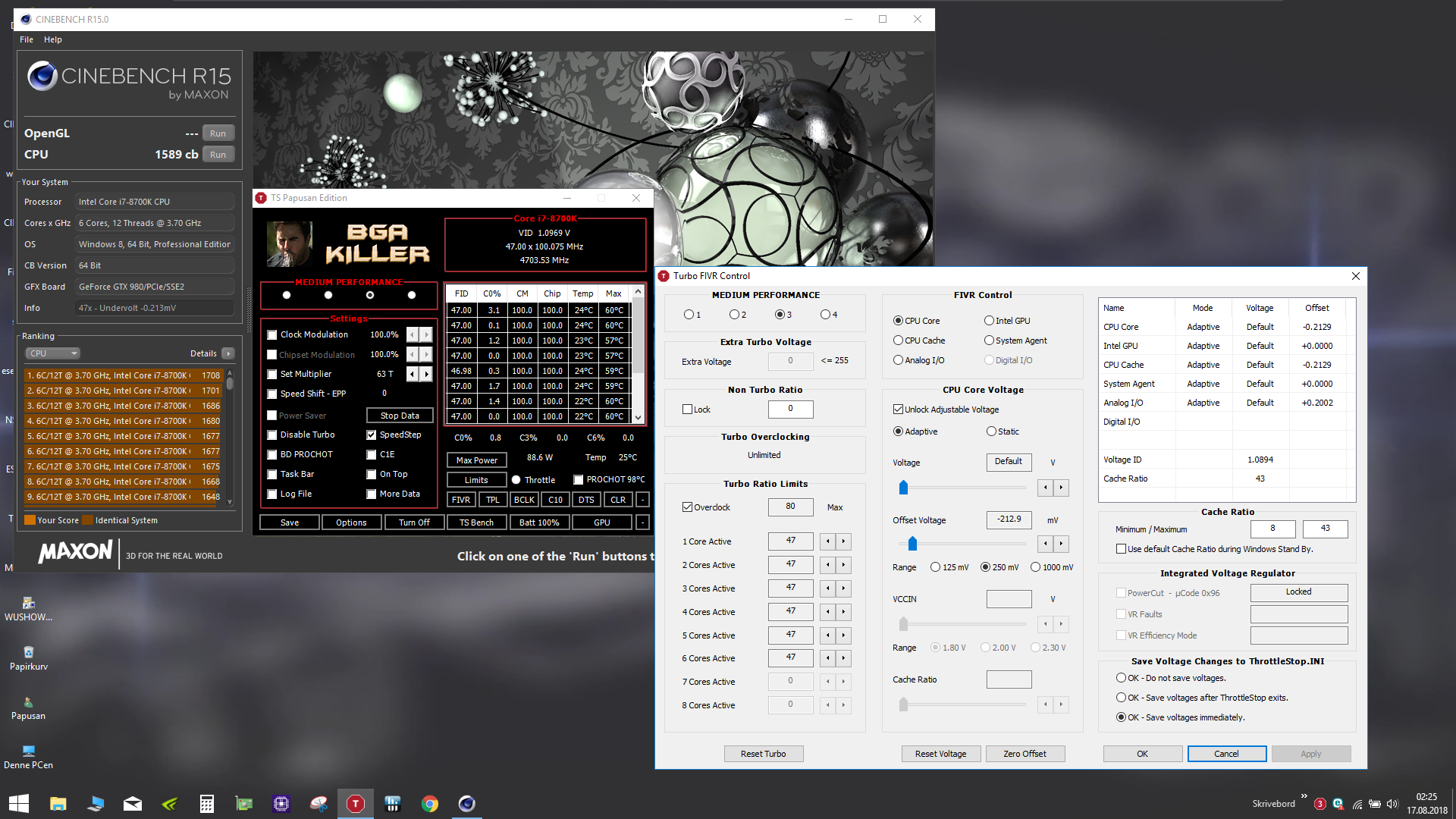1456x819 pixels.
Task: Open the Papirkurv recycle bin desktop icon
Action: click(x=28, y=657)
